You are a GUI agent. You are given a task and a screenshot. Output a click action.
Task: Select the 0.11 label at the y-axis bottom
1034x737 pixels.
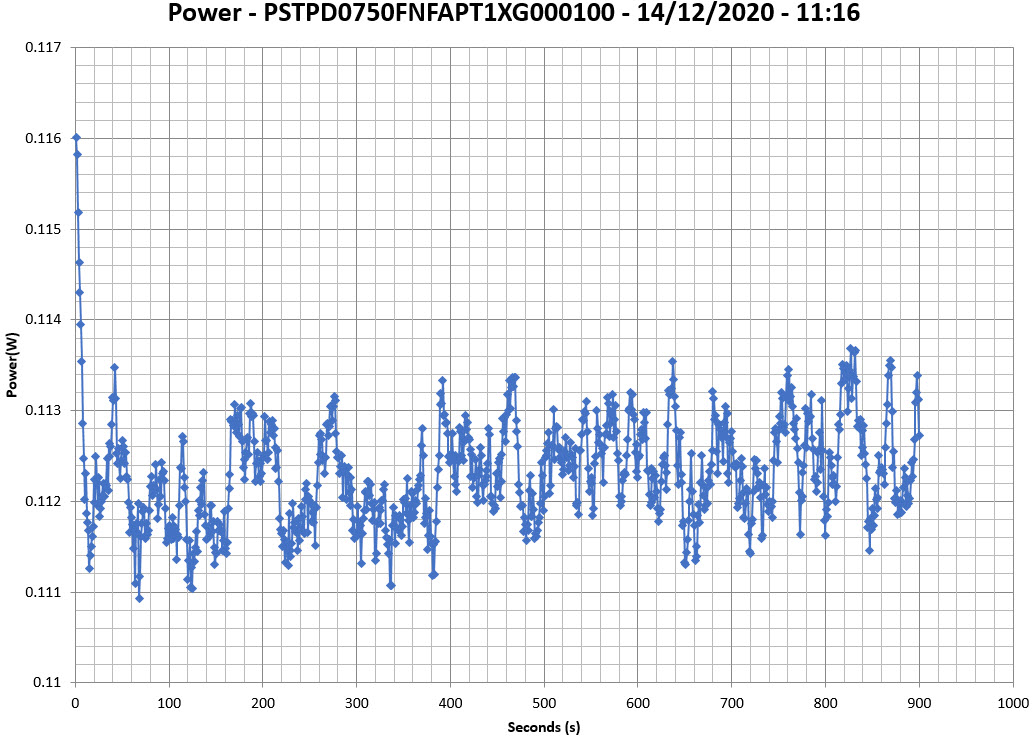tap(49, 683)
